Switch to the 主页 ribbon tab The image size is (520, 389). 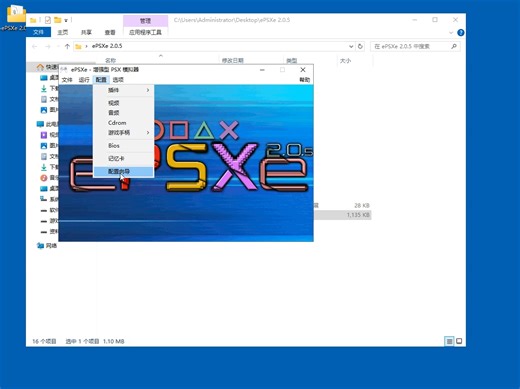[x=62, y=32]
